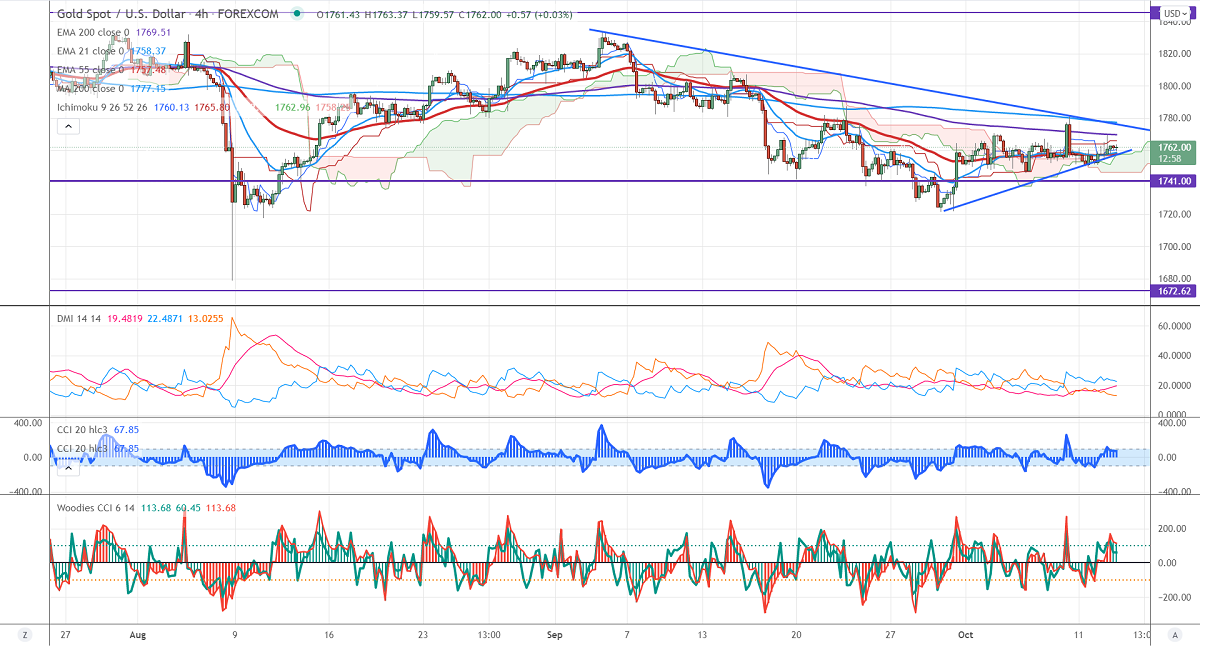The width and height of the screenshot is (1205, 649).
Task: Click the 13:00 label after 23 on time axis
Action: click(x=491, y=634)
